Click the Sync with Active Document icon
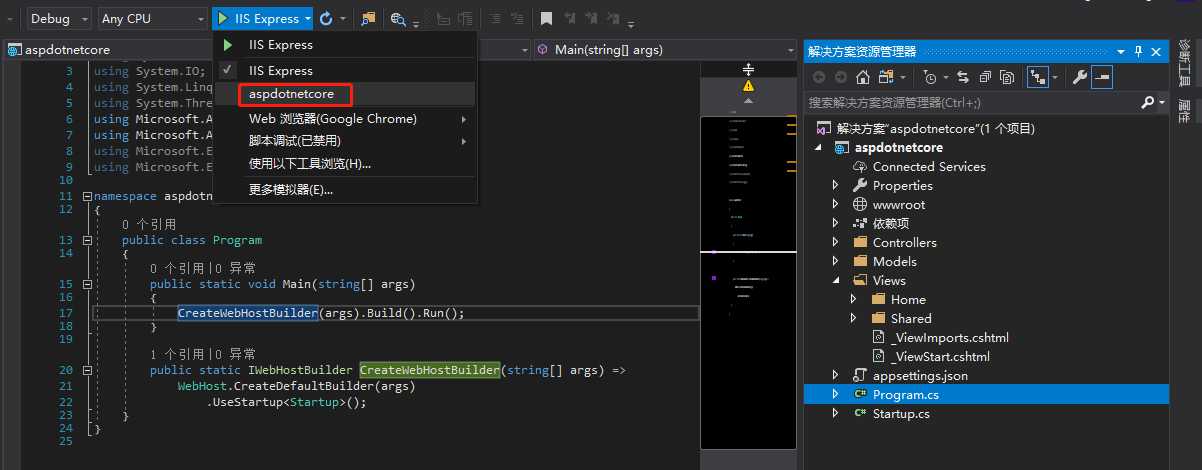 pyautogui.click(x=963, y=77)
